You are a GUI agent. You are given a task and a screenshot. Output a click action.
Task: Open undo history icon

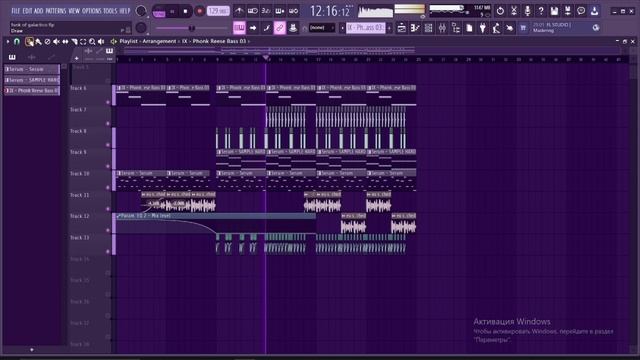[500, 11]
